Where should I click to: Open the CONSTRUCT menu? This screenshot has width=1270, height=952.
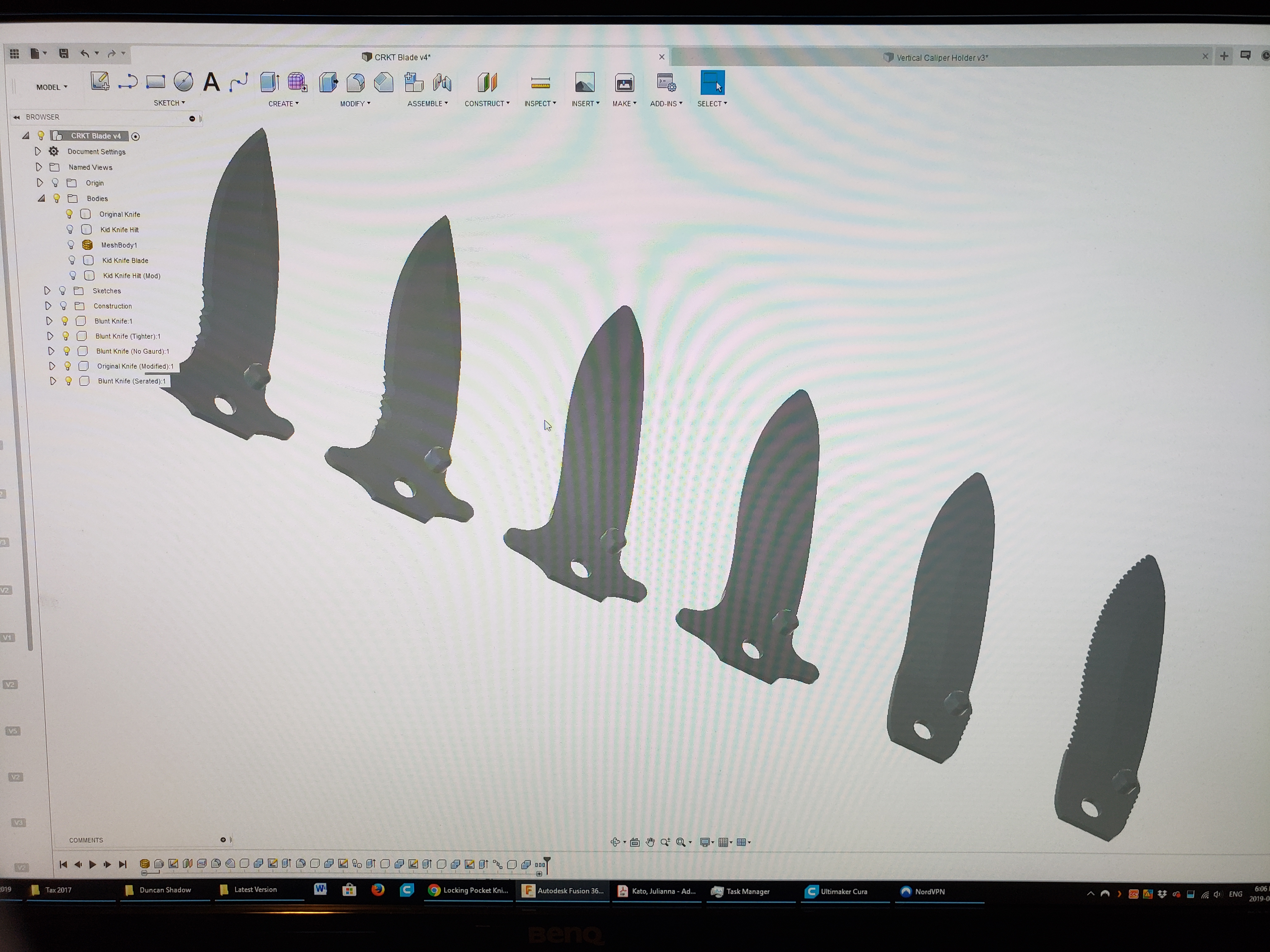point(487,104)
